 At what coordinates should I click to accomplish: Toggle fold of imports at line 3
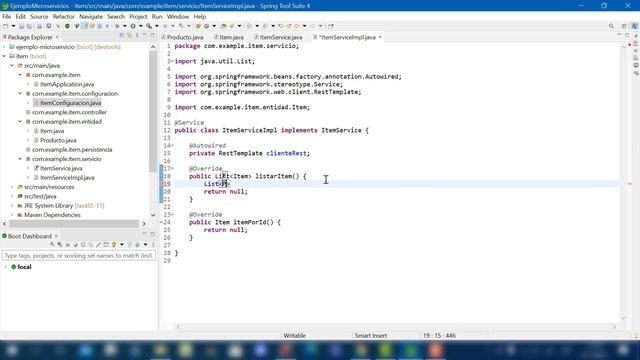pos(172,61)
